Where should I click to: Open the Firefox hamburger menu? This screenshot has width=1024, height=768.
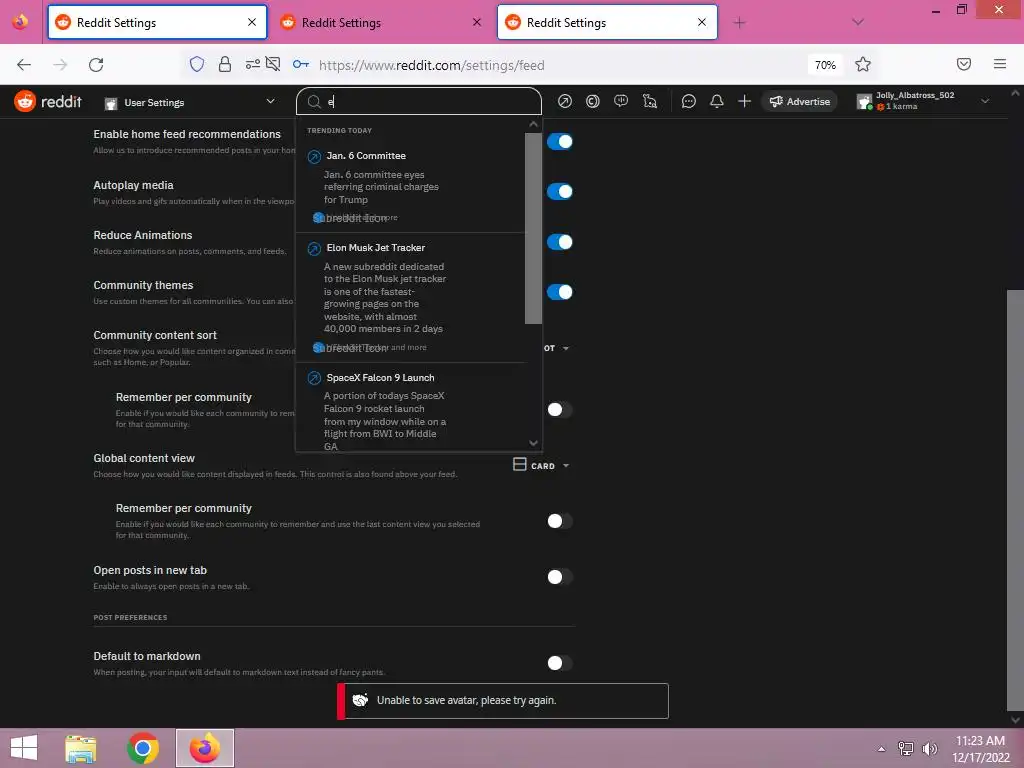1000,64
